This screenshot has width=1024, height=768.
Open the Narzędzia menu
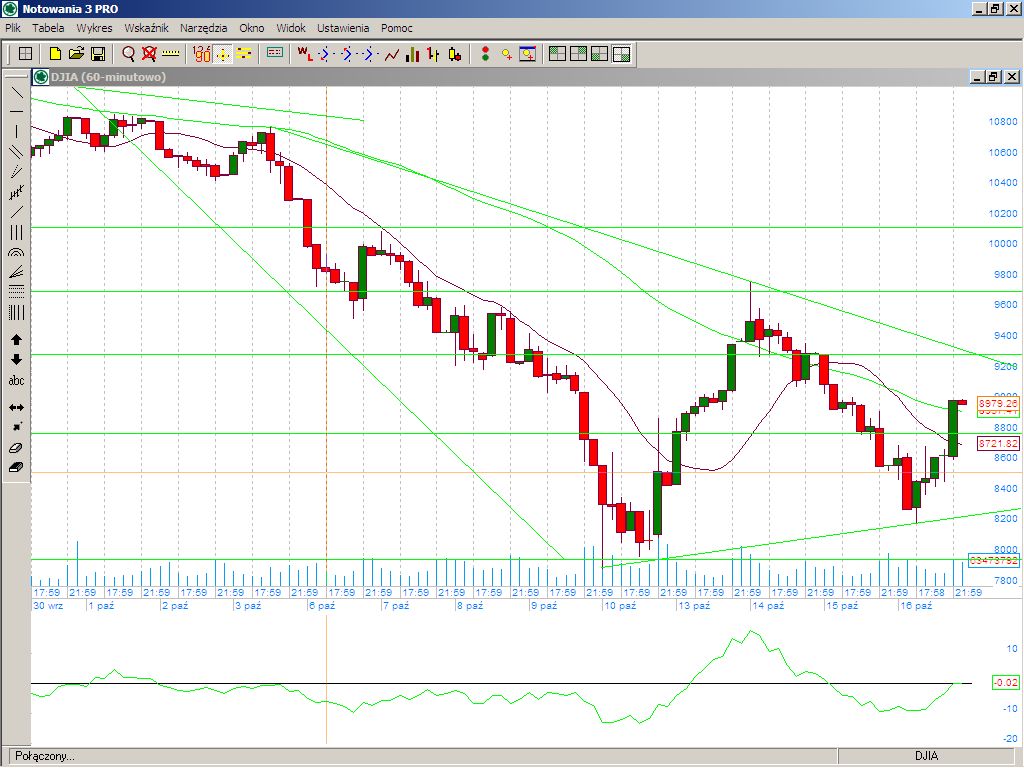(204, 28)
